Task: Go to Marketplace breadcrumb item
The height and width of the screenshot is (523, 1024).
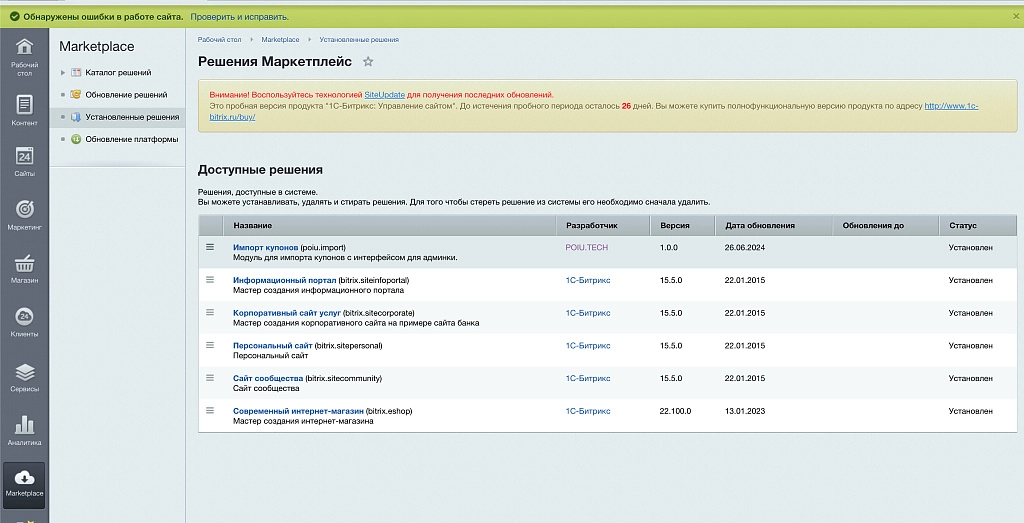Action: pos(280,40)
